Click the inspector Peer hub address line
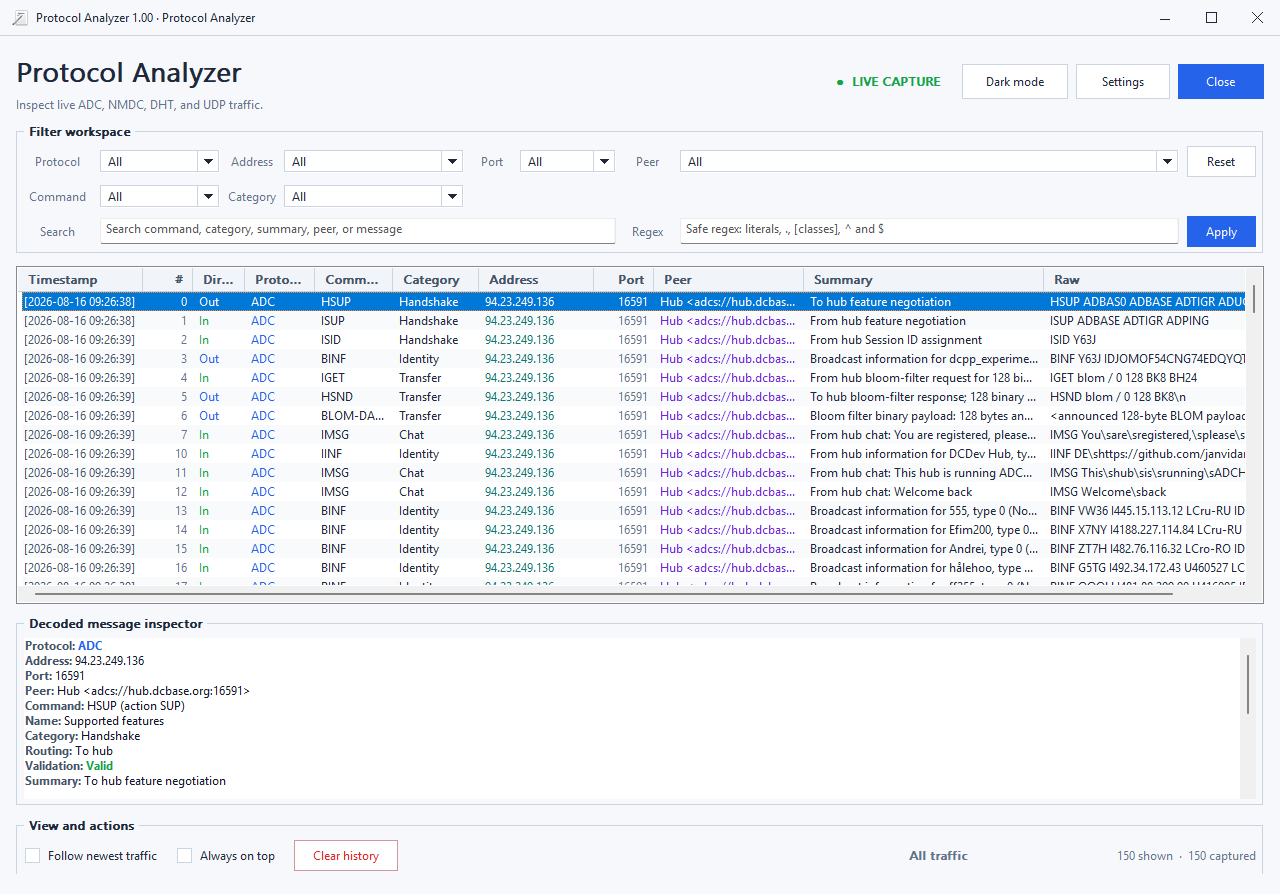Image resolution: width=1280 pixels, height=894 pixels. tap(137, 691)
